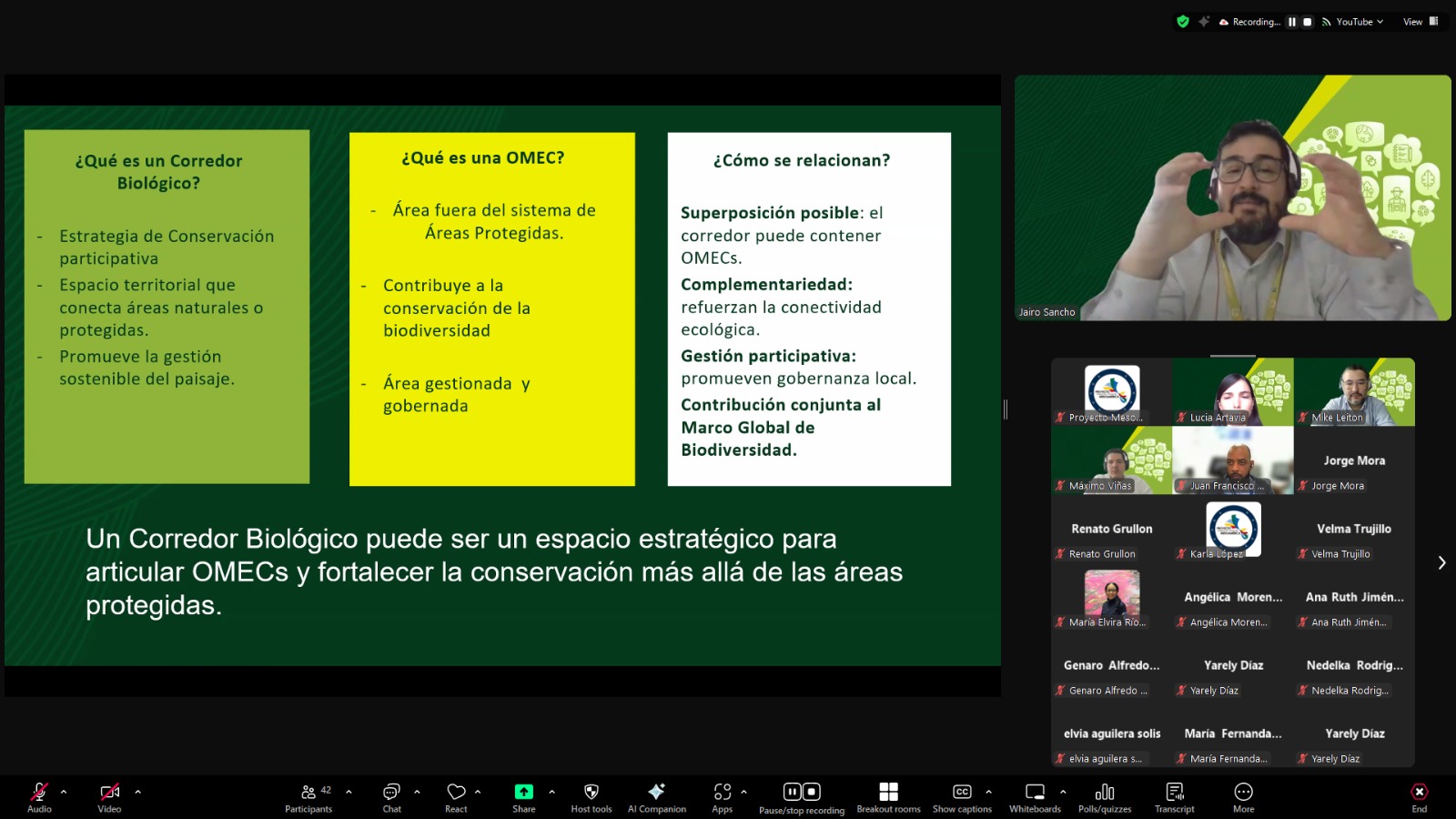
Task: Click "¿Qué es un Corredor Biológico?" heading
Action: 158,172
